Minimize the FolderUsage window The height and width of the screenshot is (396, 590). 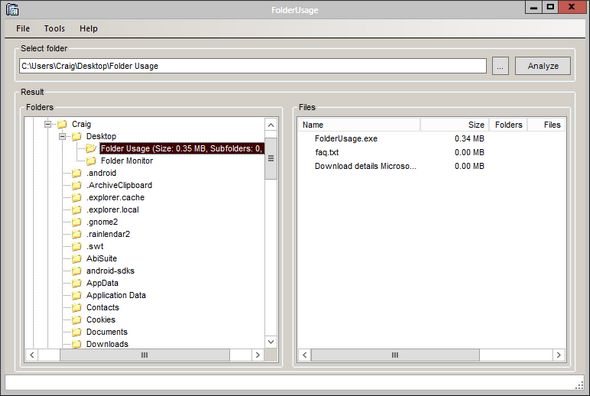pyautogui.click(x=534, y=7)
